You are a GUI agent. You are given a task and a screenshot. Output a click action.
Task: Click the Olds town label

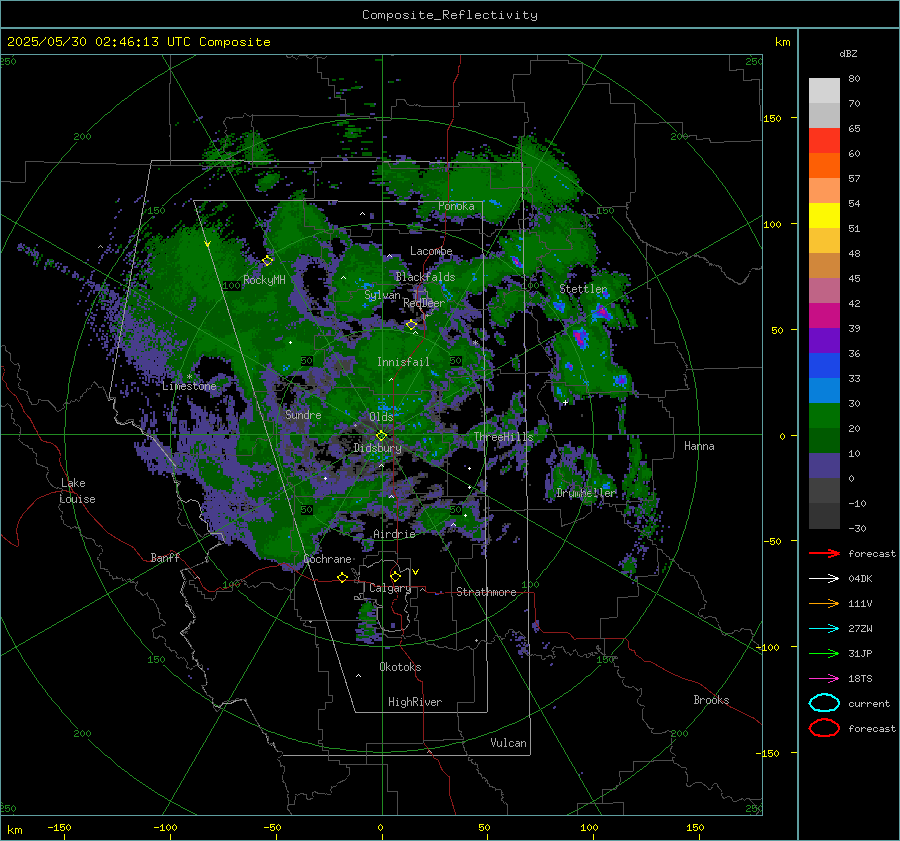[x=381, y=417]
